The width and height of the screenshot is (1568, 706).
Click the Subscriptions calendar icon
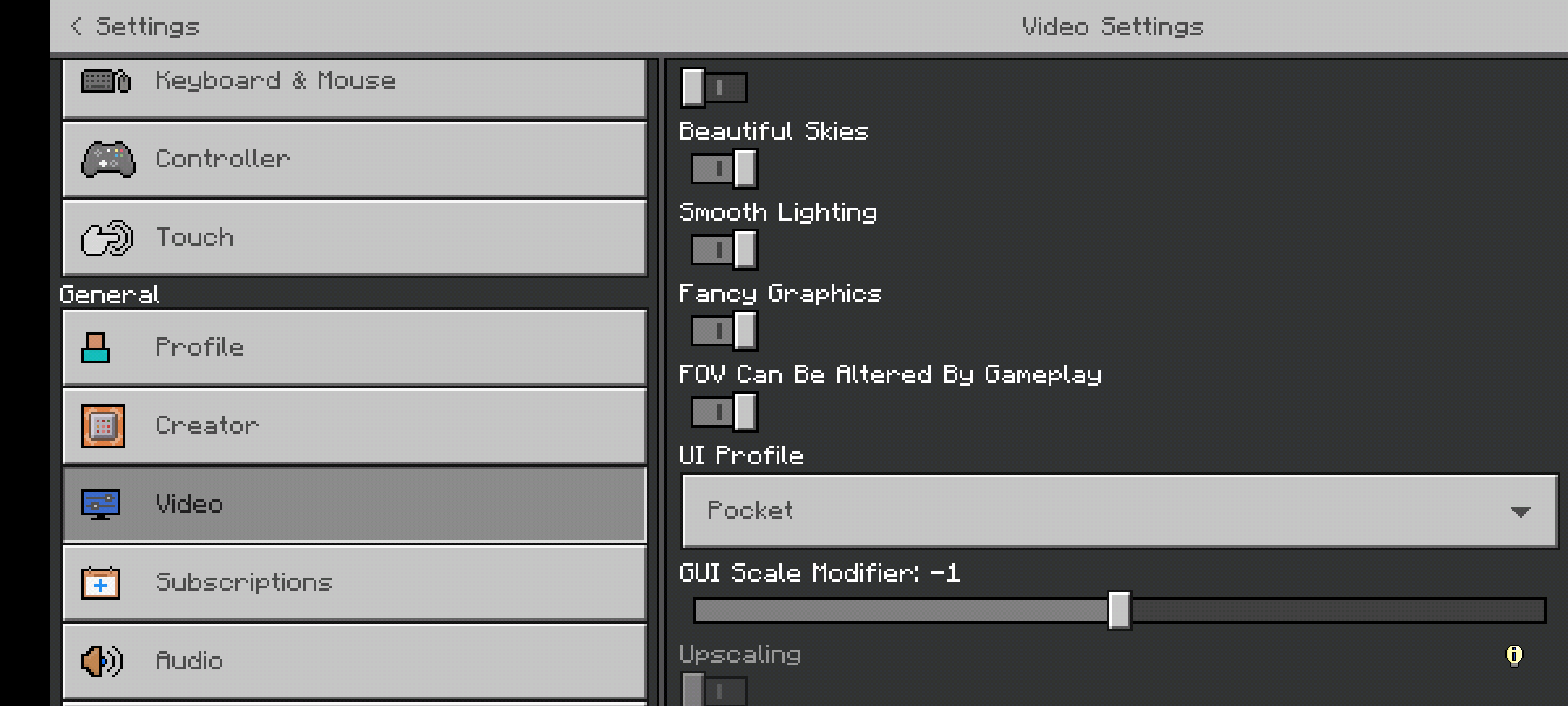point(101,583)
